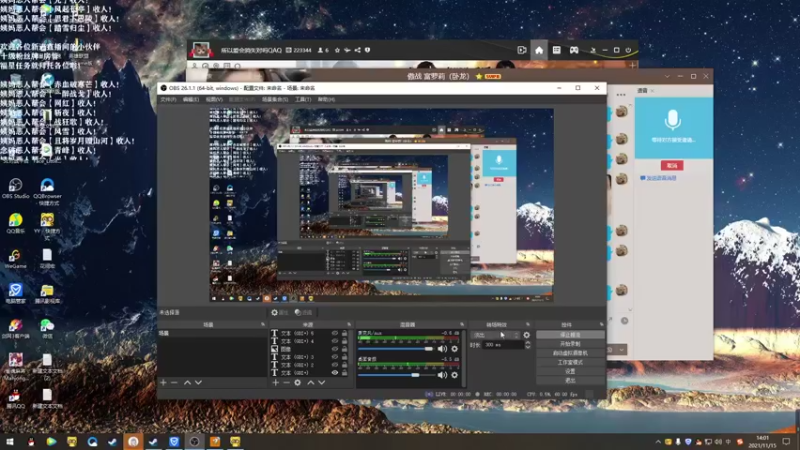This screenshot has width=800, height=450.
Task: Open the 编辑(E) menu in OBS
Action: (x=191, y=99)
